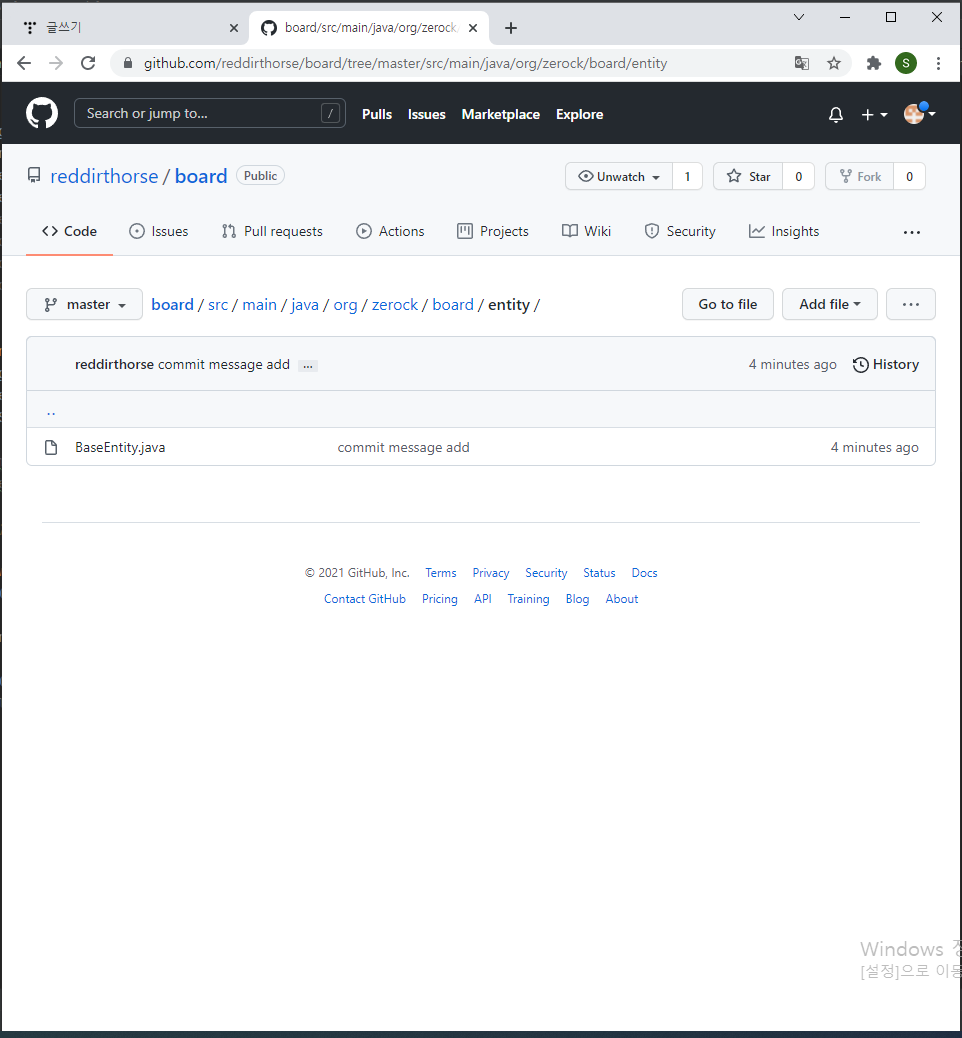Open the Privacy footer link
Viewport: 962px width, 1038px height.
(x=491, y=573)
